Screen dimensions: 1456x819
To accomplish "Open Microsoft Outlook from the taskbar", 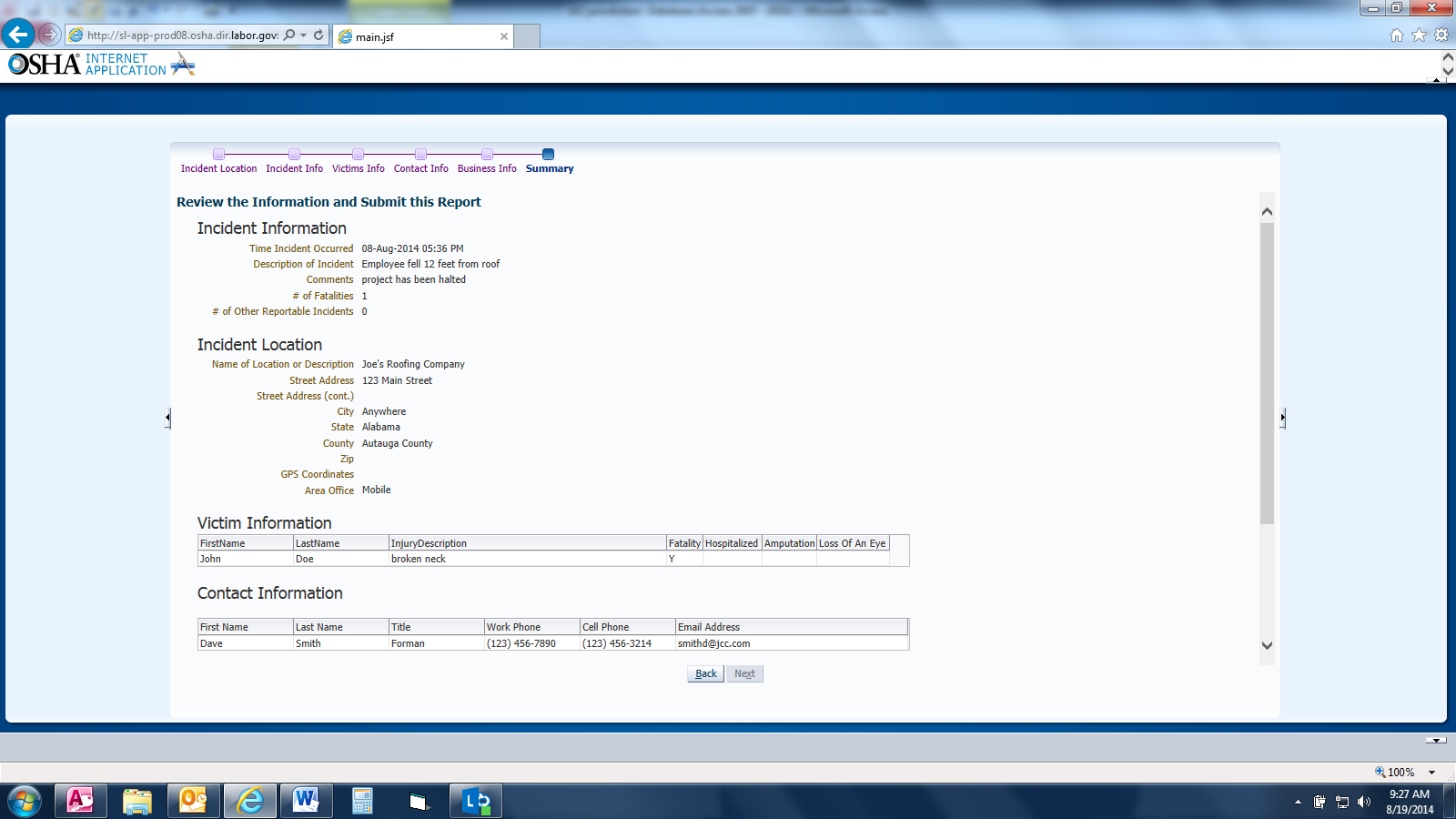I will click(193, 801).
